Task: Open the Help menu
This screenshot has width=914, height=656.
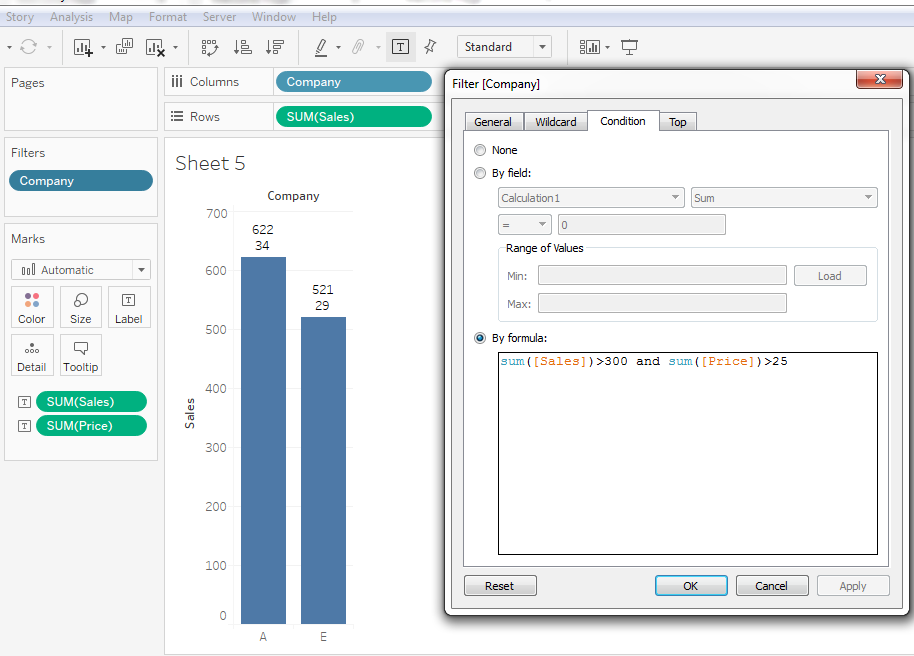Action: (x=324, y=17)
